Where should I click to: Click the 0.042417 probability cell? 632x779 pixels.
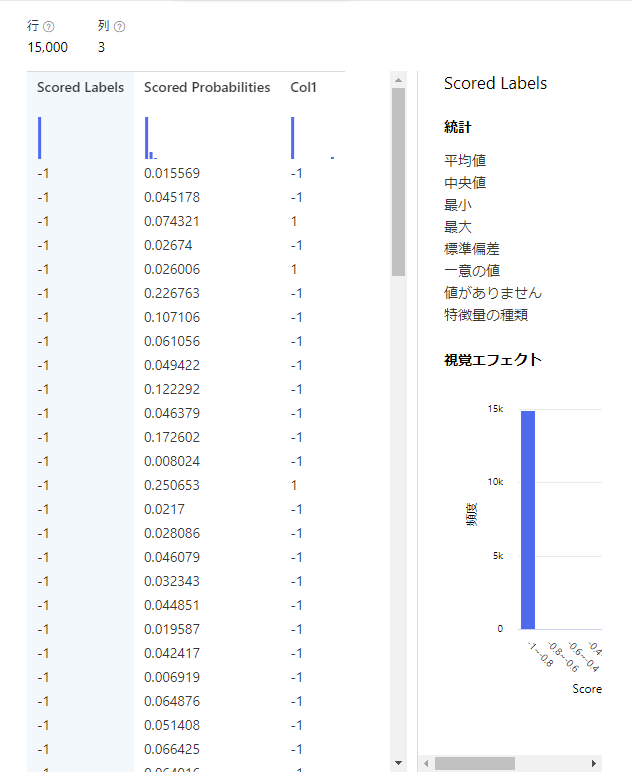pos(172,653)
